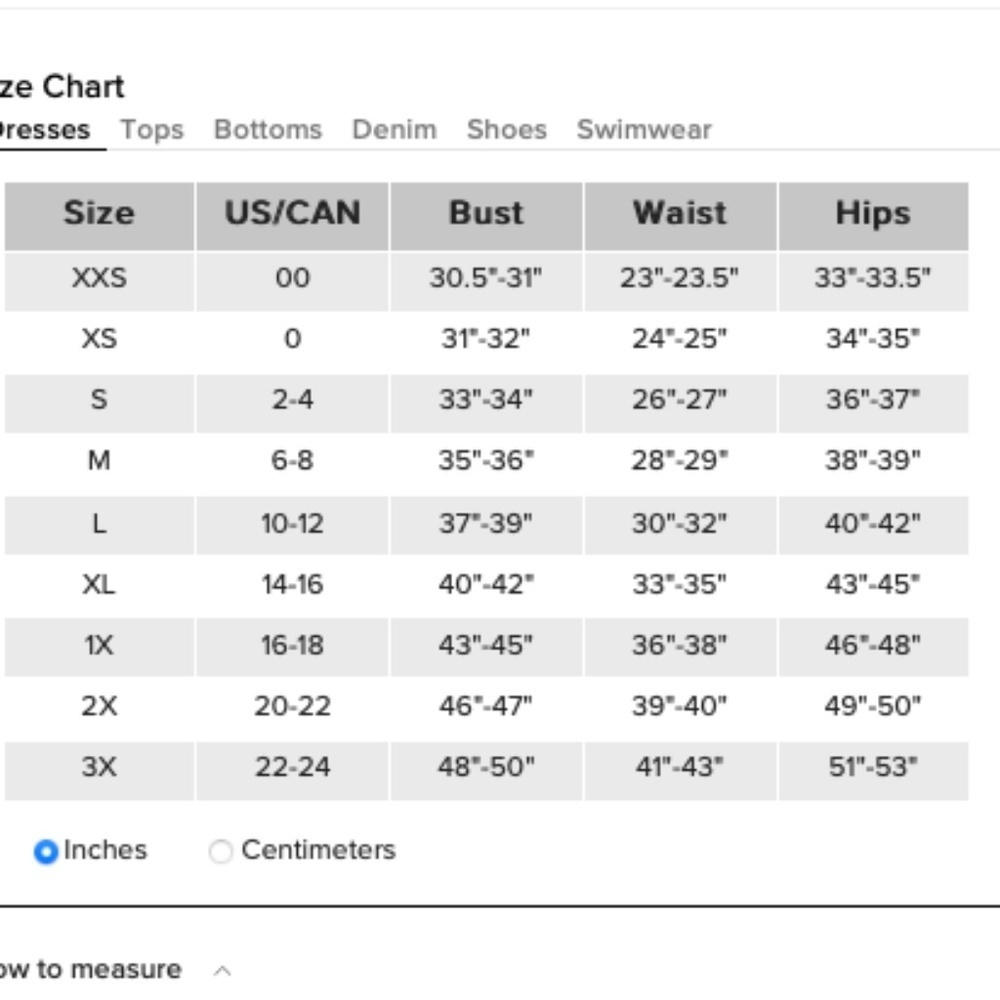Click the Size column header
The width and height of the screenshot is (1000, 1000).
point(98,214)
